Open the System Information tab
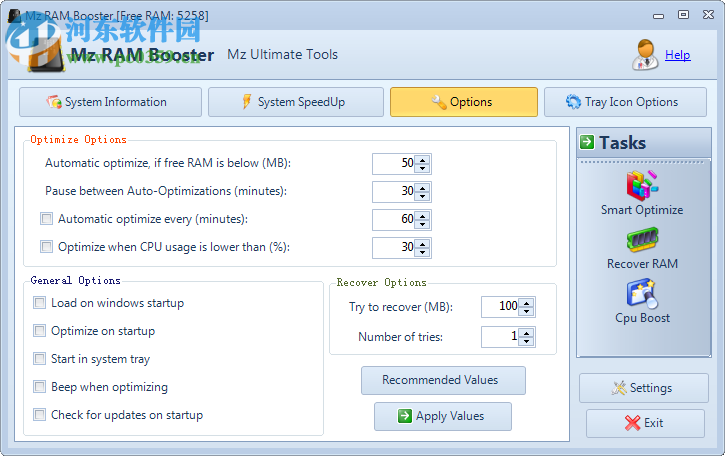This screenshot has width=725, height=456. coord(111,102)
